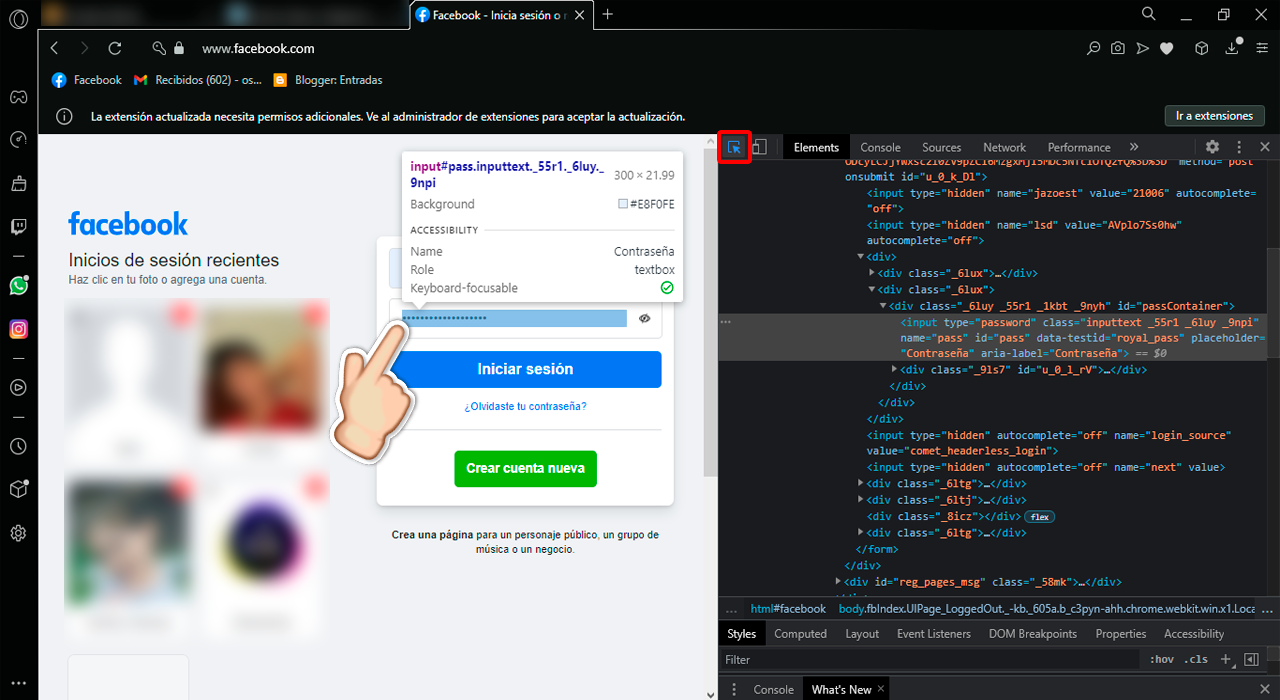Open the DOM Breakpoints tab
The width and height of the screenshot is (1280, 700).
click(1033, 634)
